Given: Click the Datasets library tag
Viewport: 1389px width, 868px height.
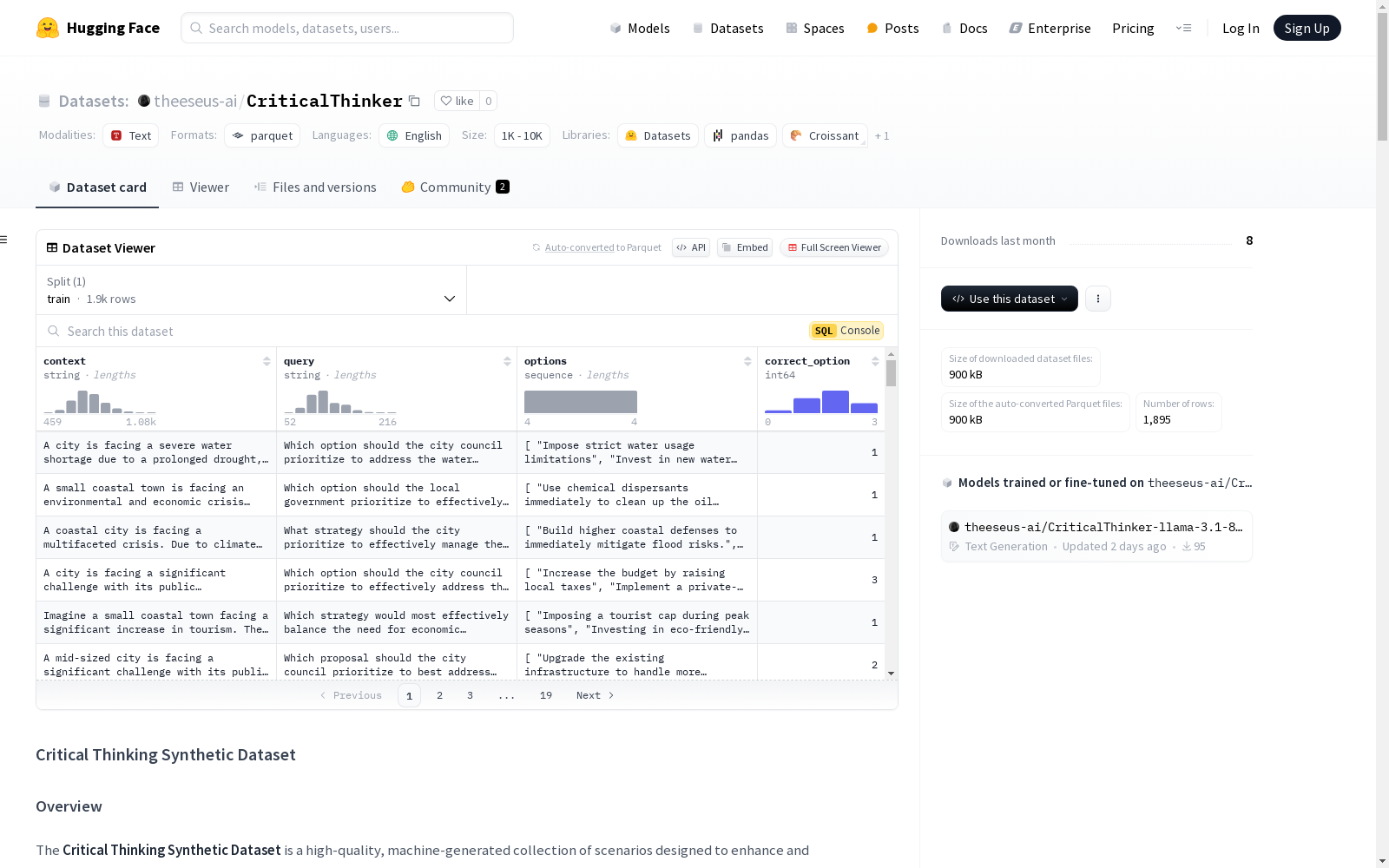Looking at the screenshot, I should point(658,135).
